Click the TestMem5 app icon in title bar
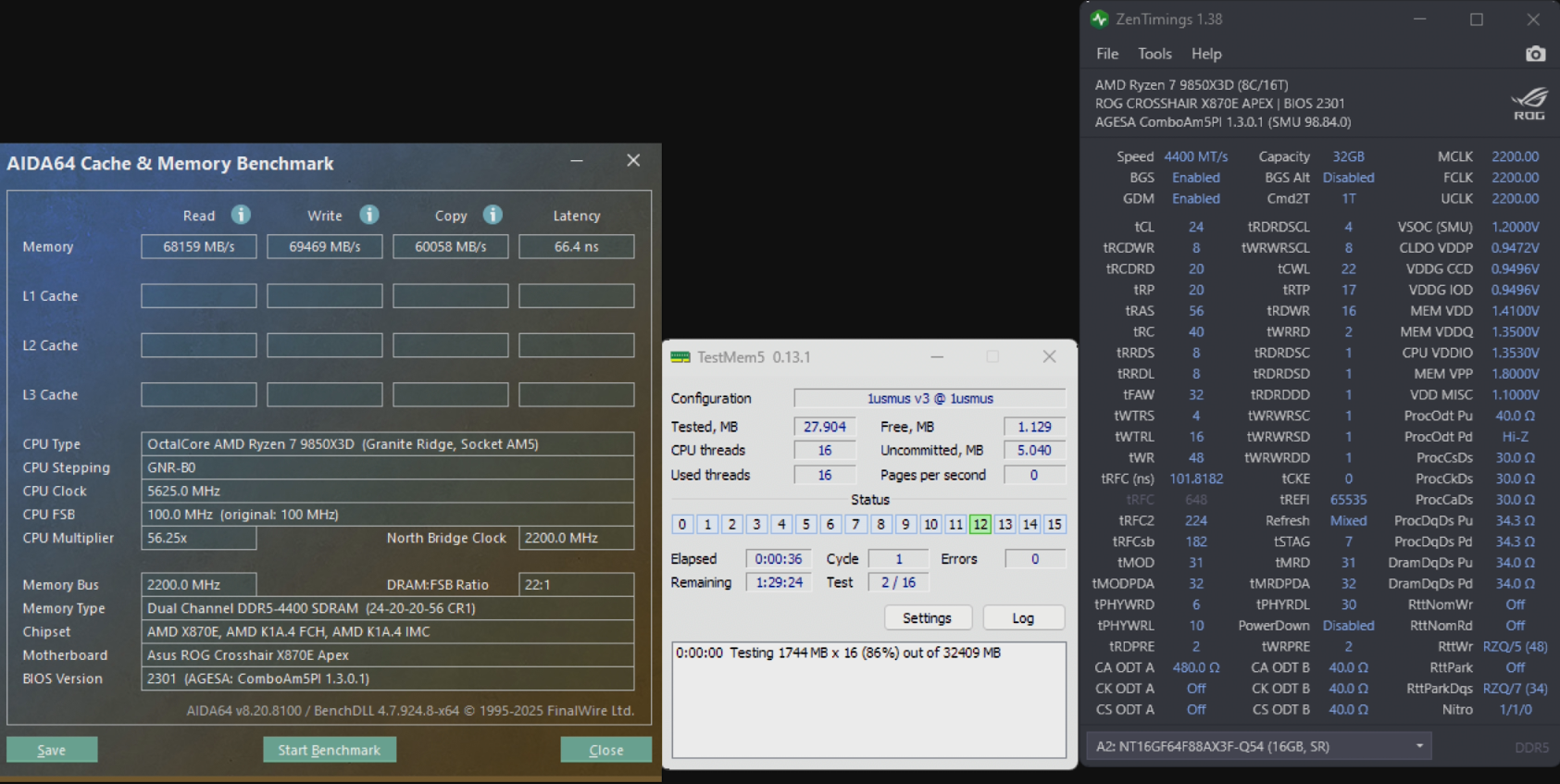Viewport: 1560px width, 784px height. 680,357
